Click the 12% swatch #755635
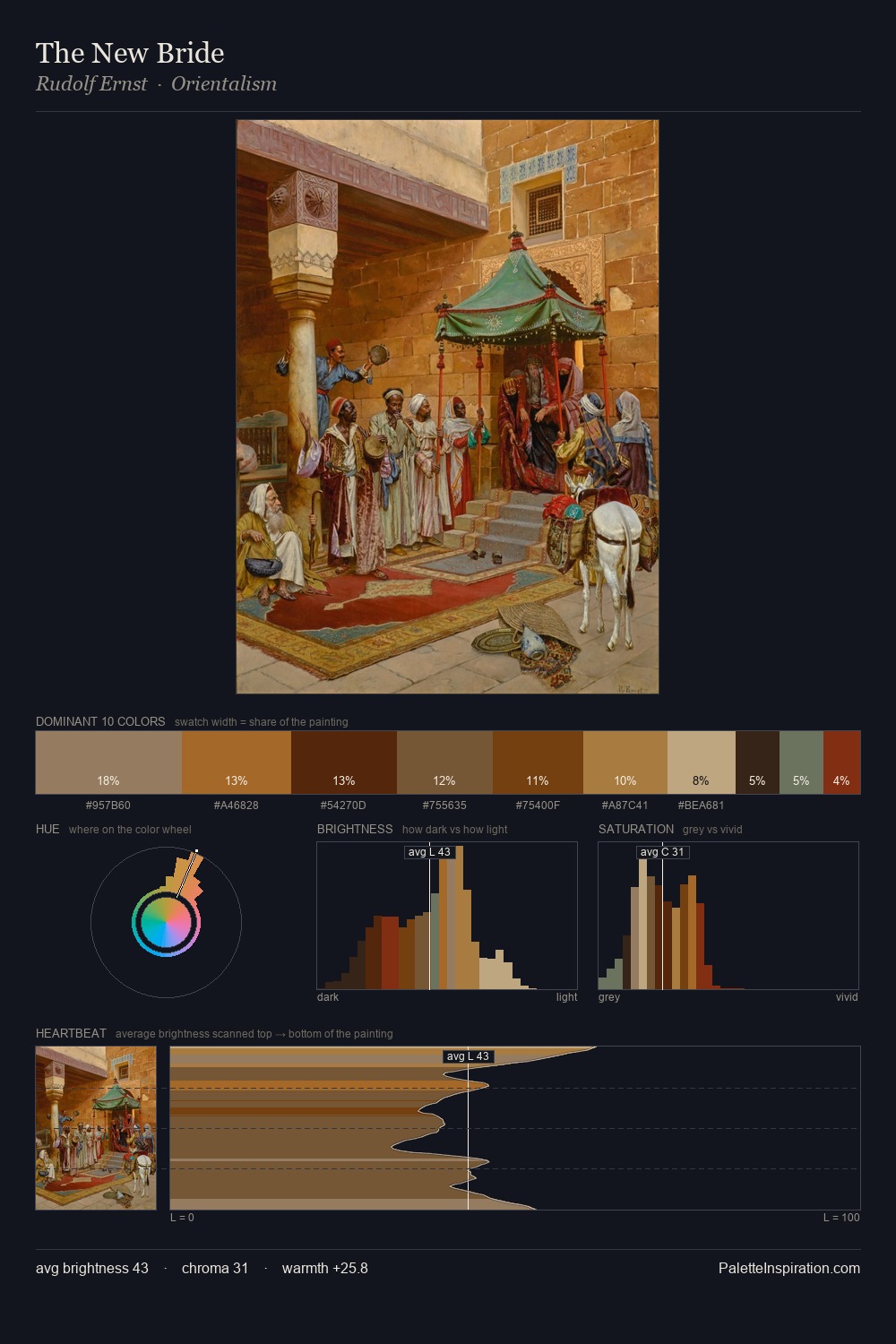Screen dimensions: 896x1344 pos(444,762)
